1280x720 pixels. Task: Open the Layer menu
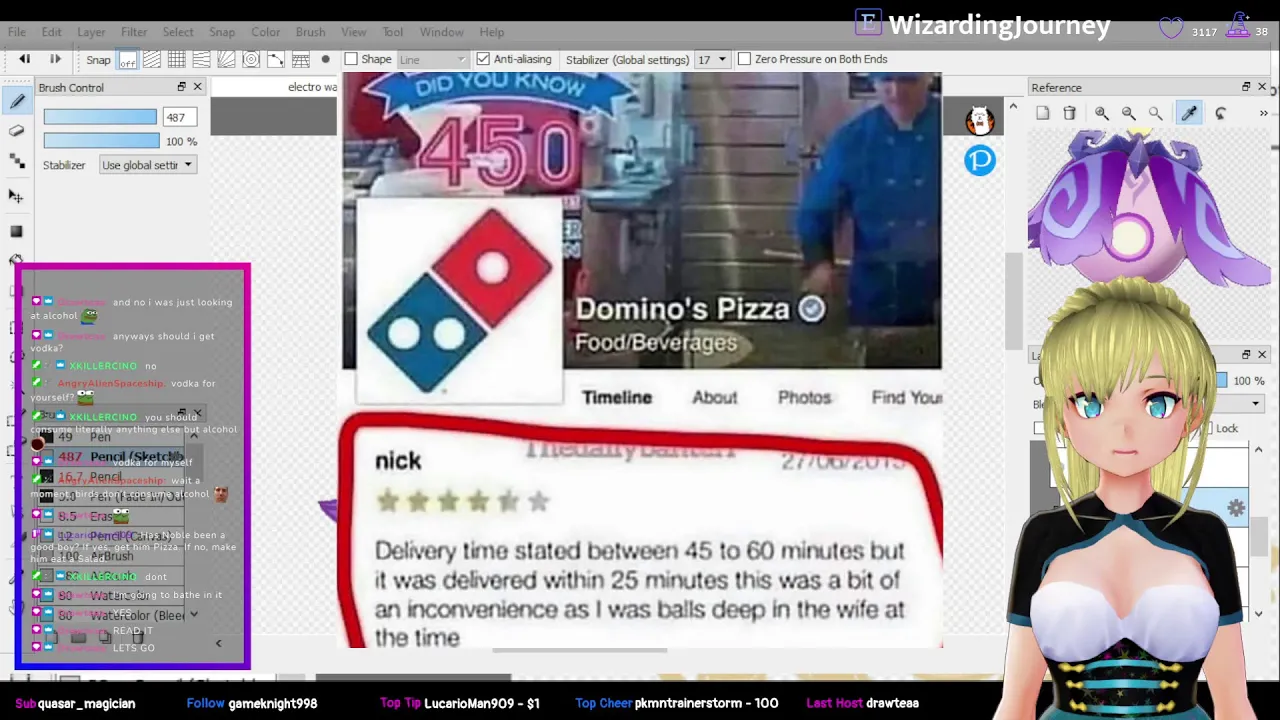(x=91, y=32)
